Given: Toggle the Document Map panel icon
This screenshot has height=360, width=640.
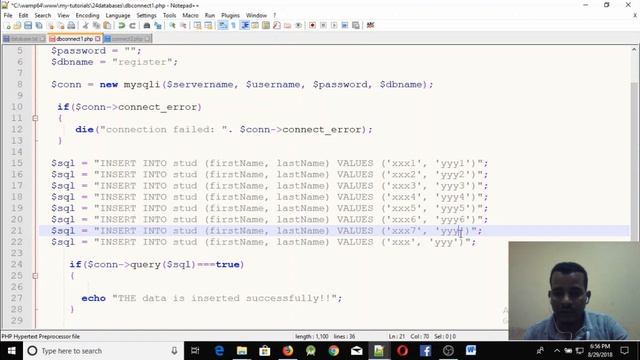Looking at the screenshot, I should [266, 25].
